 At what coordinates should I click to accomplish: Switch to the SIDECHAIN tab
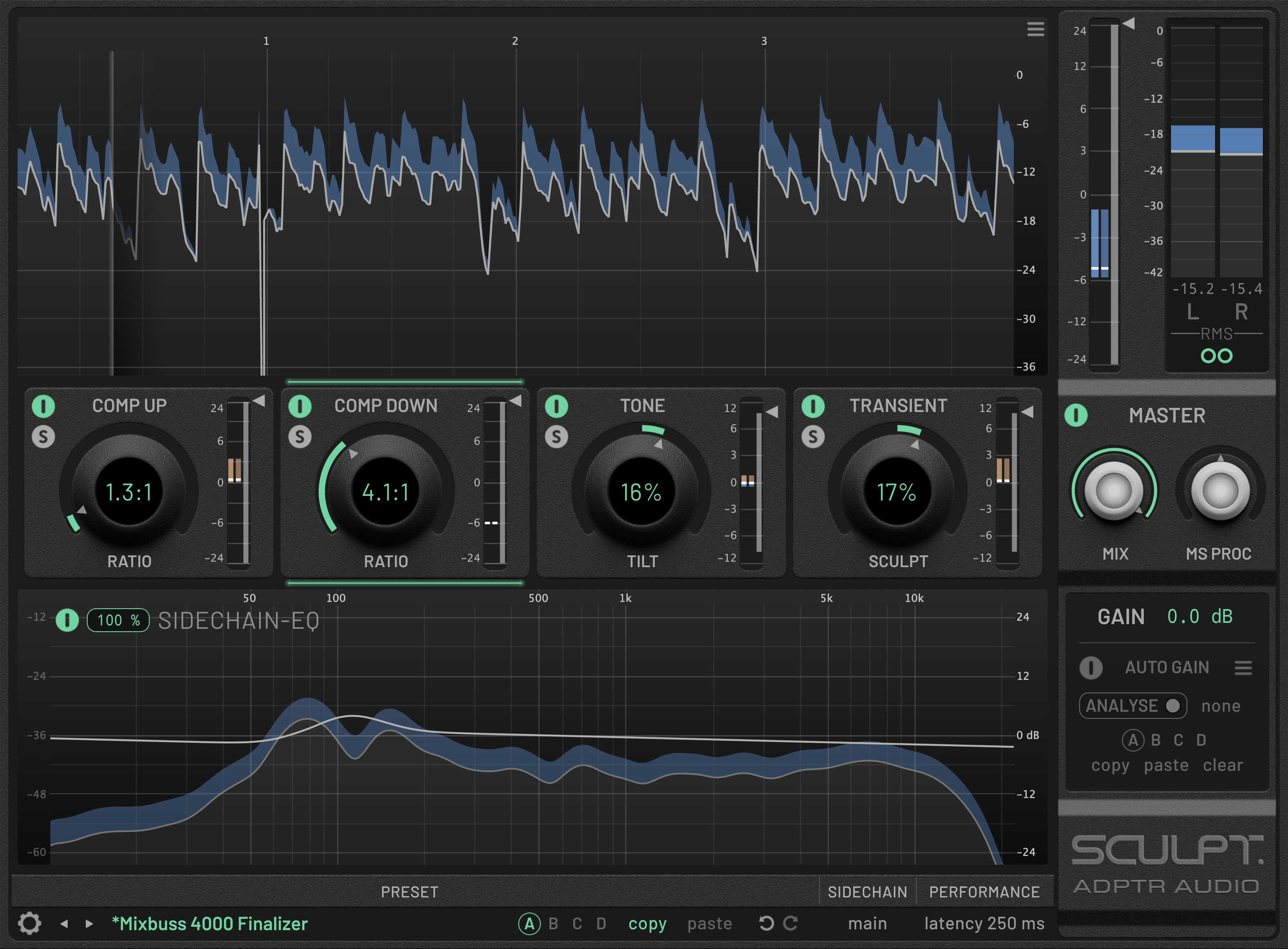coord(869,891)
